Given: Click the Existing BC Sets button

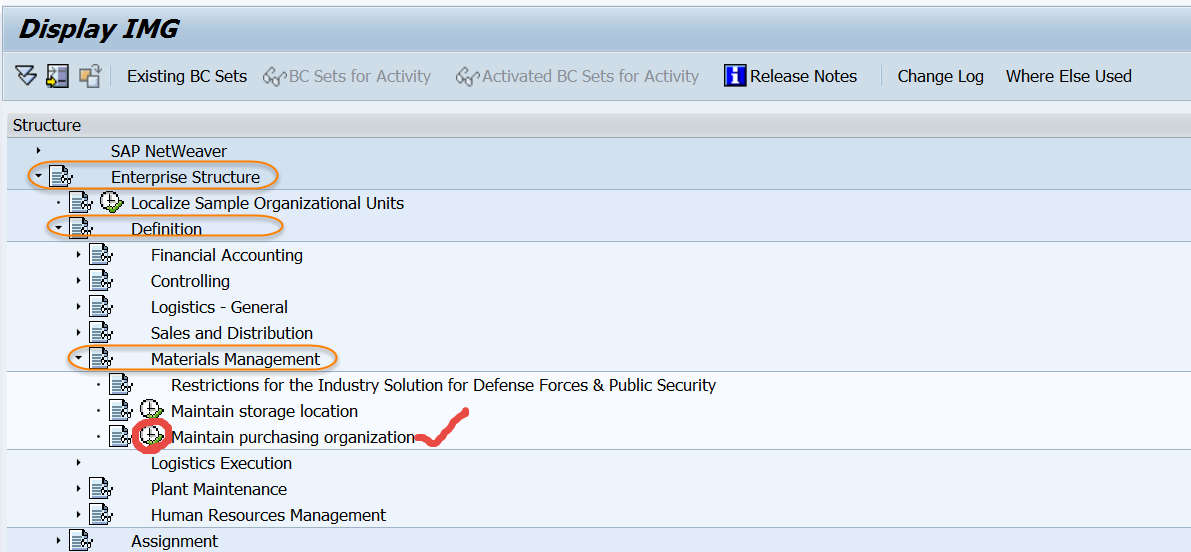Looking at the screenshot, I should pyautogui.click(x=186, y=76).
